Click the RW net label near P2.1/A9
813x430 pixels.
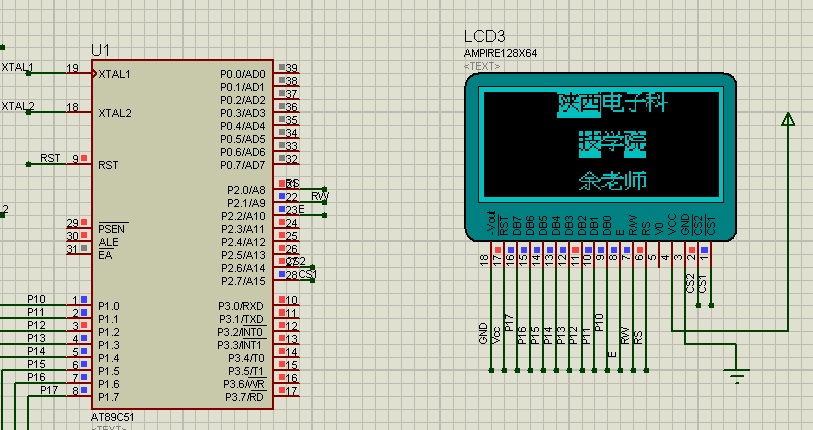[318, 196]
